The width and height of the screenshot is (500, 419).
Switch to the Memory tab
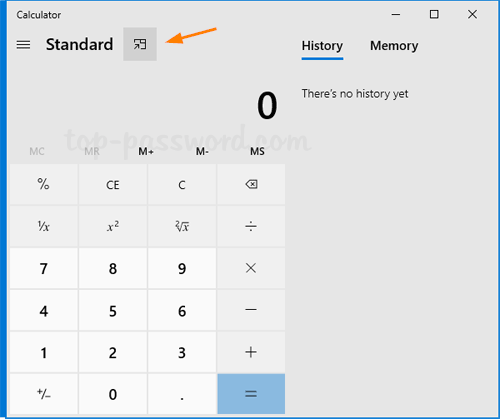(x=394, y=46)
